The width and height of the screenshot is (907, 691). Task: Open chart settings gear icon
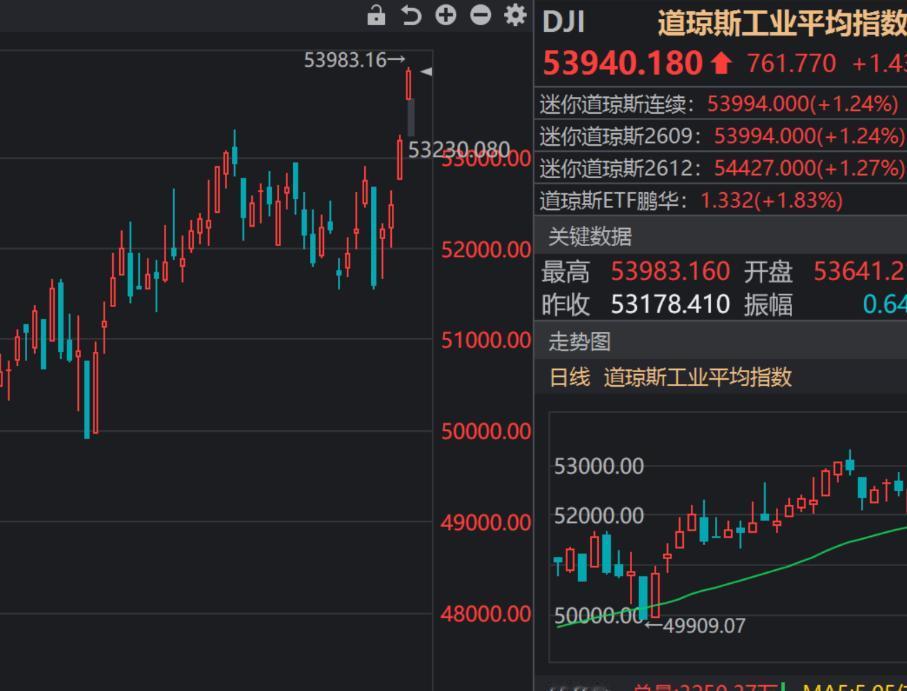coord(515,15)
